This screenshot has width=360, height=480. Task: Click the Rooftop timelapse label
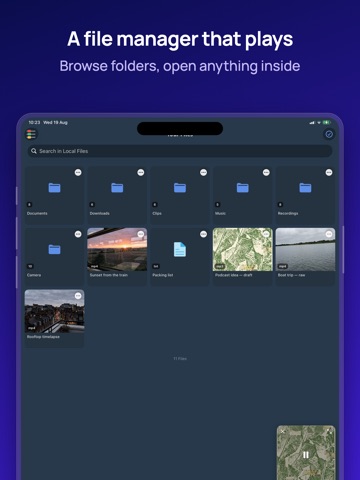click(x=43, y=337)
